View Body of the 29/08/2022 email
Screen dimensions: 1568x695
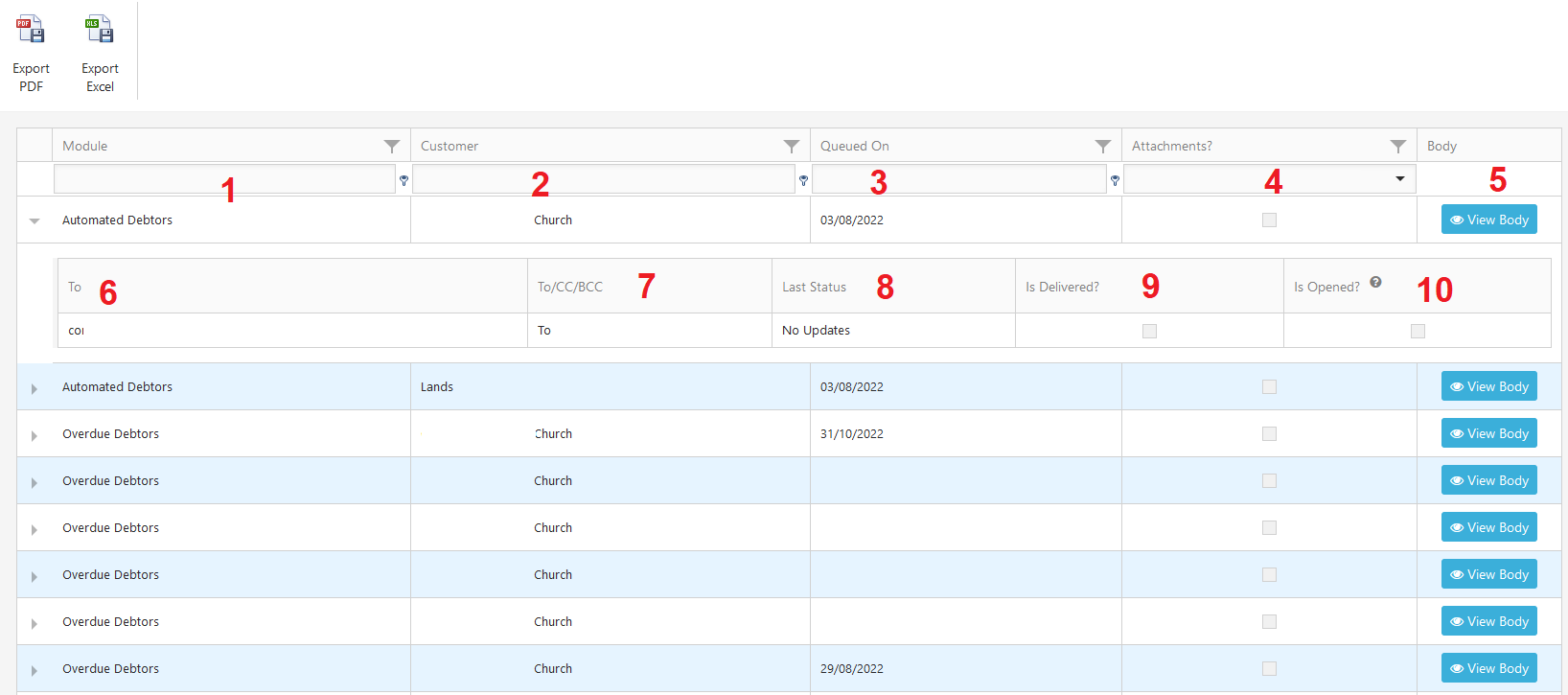1488,668
